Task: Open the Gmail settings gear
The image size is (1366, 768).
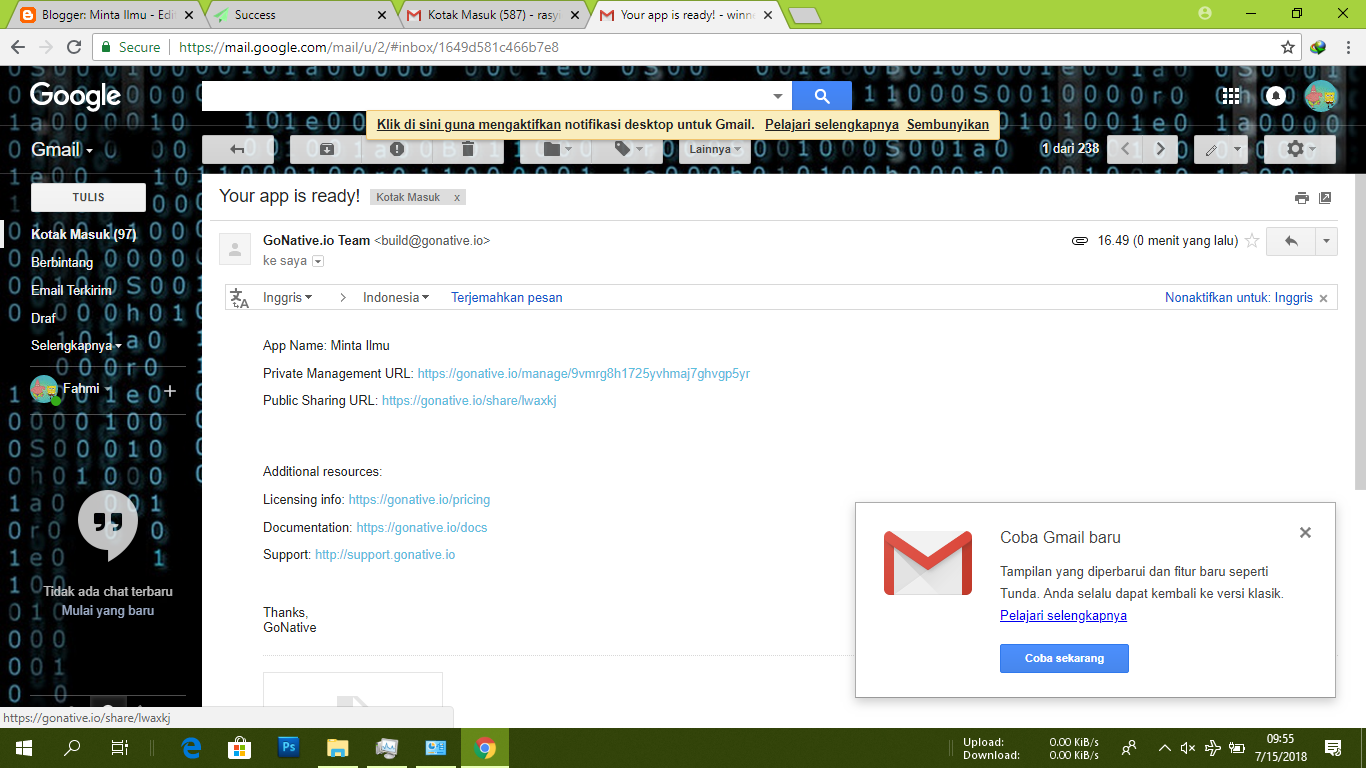Action: pyautogui.click(x=1300, y=149)
